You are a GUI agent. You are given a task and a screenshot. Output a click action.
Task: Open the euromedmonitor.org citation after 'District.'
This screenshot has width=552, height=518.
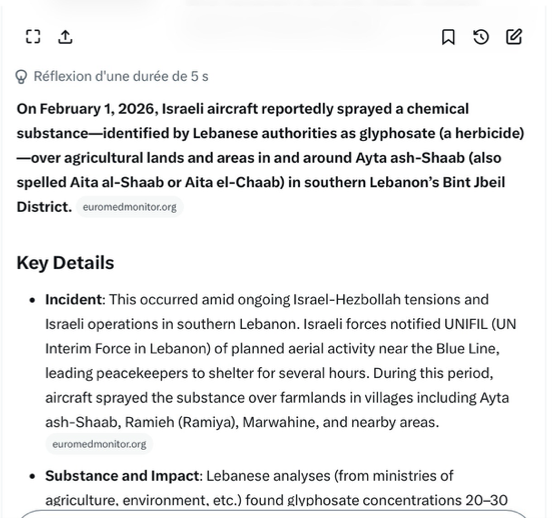pyautogui.click(x=130, y=207)
